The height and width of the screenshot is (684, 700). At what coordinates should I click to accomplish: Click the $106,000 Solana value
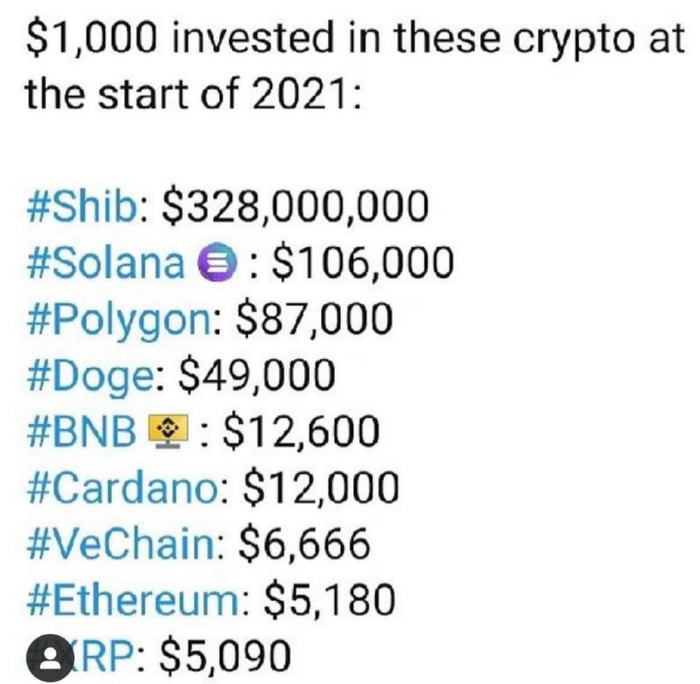tap(363, 263)
